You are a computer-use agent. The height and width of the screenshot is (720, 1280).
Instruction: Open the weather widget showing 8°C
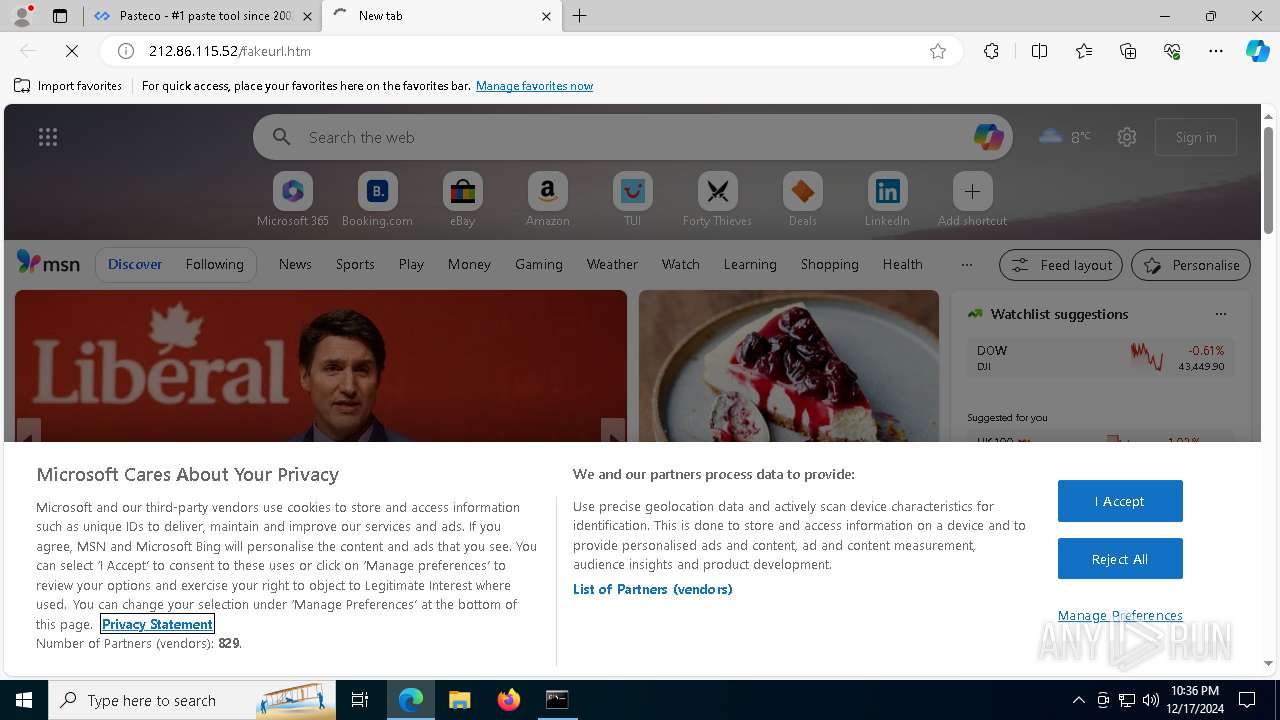(1066, 137)
